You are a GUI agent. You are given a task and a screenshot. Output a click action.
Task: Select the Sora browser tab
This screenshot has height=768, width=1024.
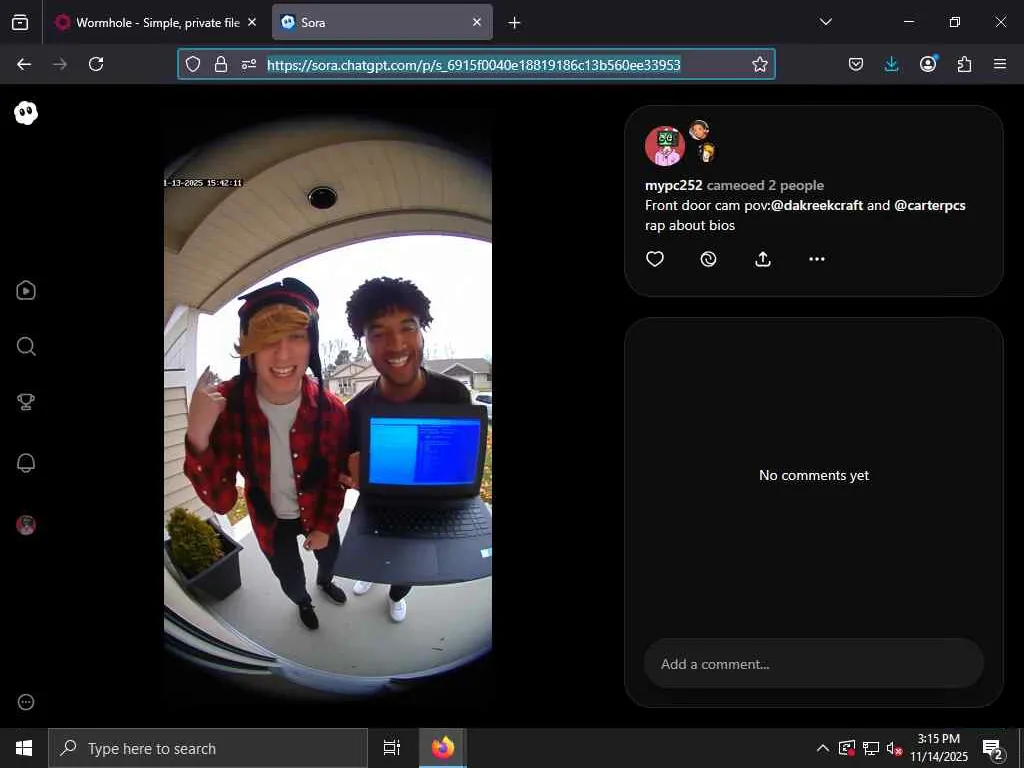(x=382, y=22)
